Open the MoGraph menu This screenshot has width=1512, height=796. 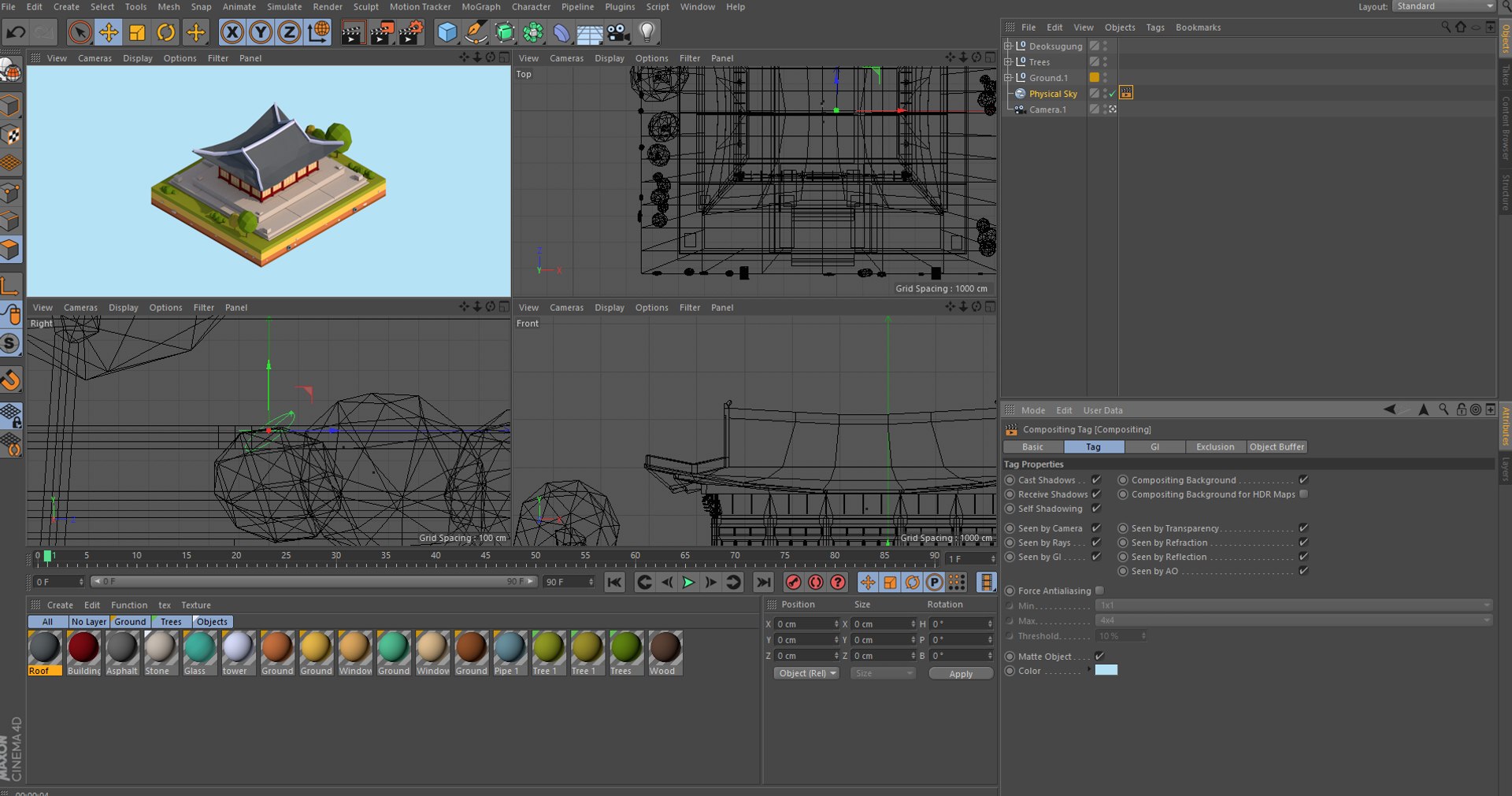point(480,7)
